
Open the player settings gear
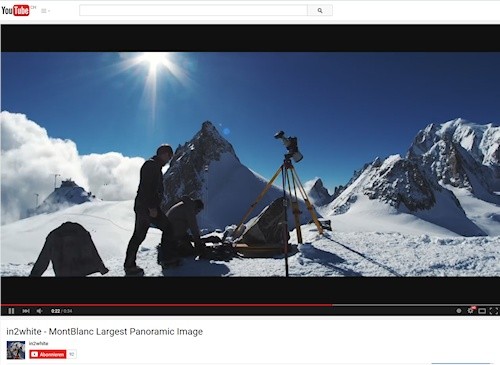pyautogui.click(x=471, y=310)
